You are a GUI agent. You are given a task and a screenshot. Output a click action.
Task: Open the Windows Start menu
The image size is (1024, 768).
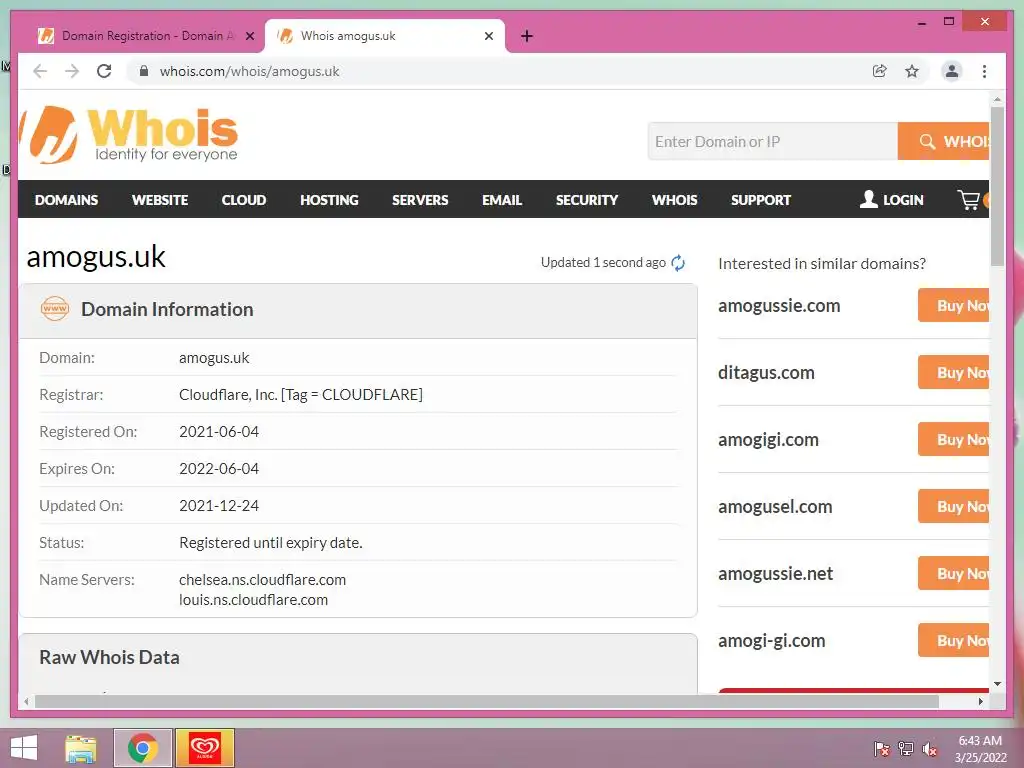pos(24,748)
